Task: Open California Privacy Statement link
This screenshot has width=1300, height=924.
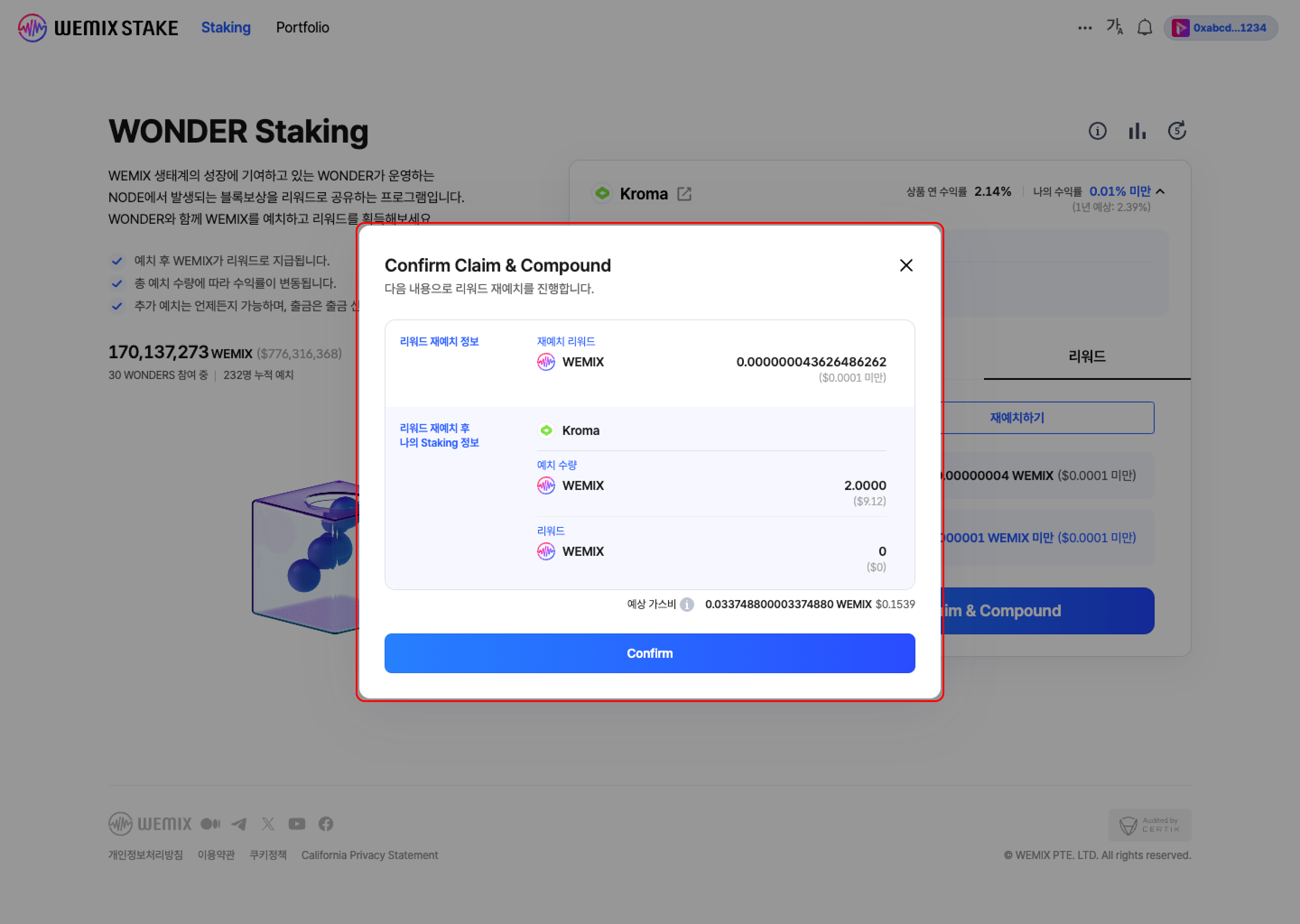Action: coord(369,855)
